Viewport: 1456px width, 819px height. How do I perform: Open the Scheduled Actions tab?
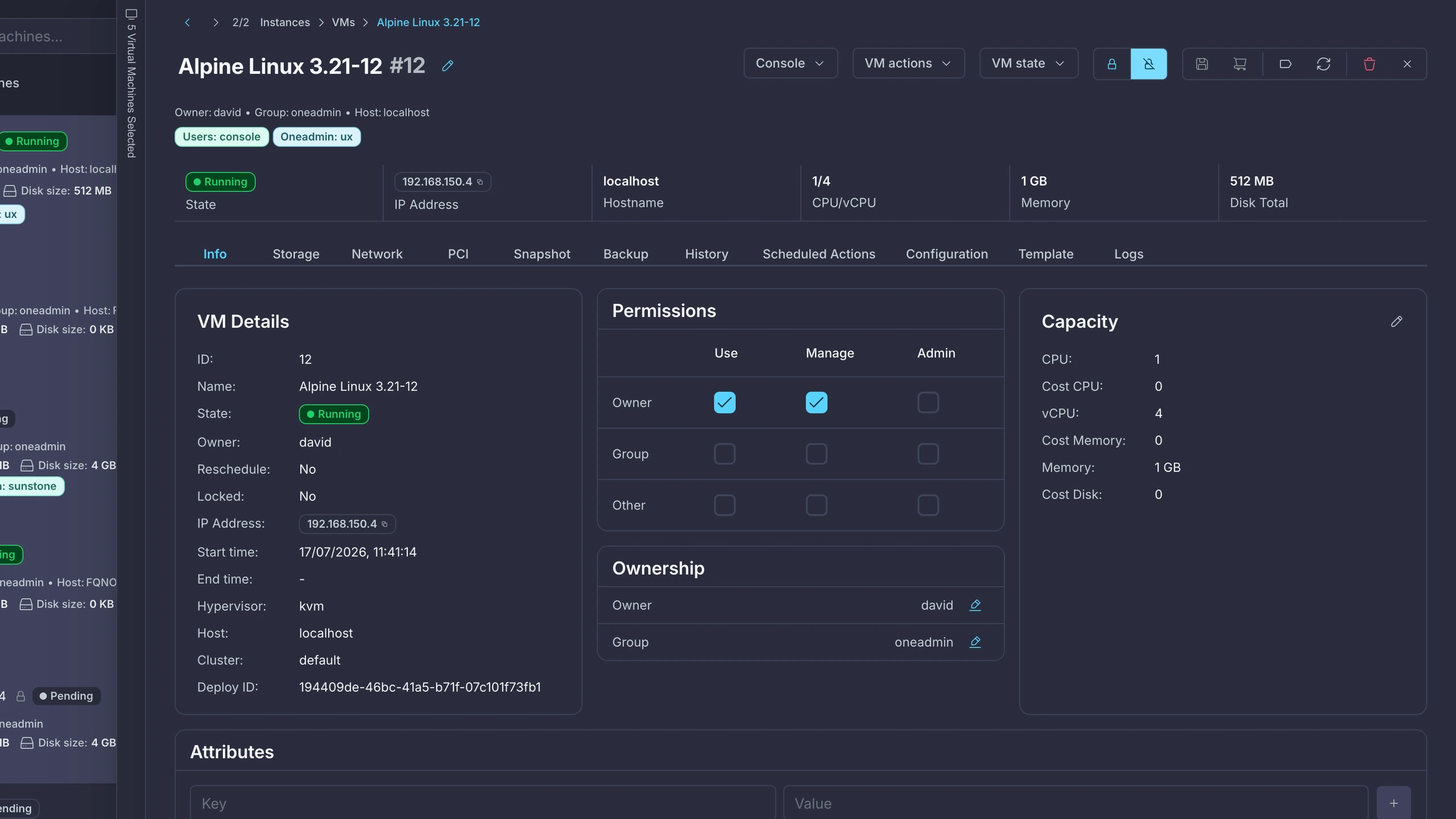point(818,254)
